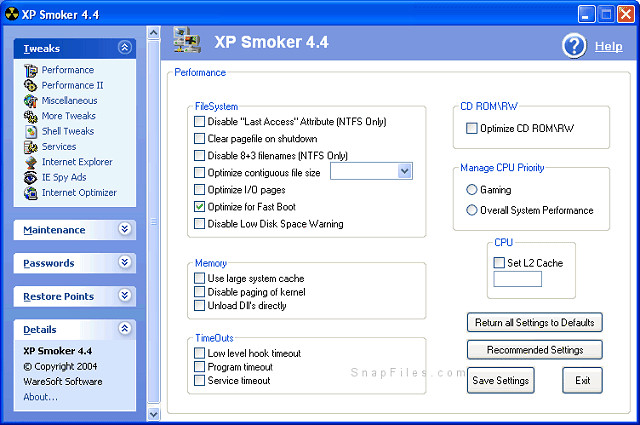The height and width of the screenshot is (425, 640).
Task: Open Internet Explorer tweaks page
Action: [77, 162]
